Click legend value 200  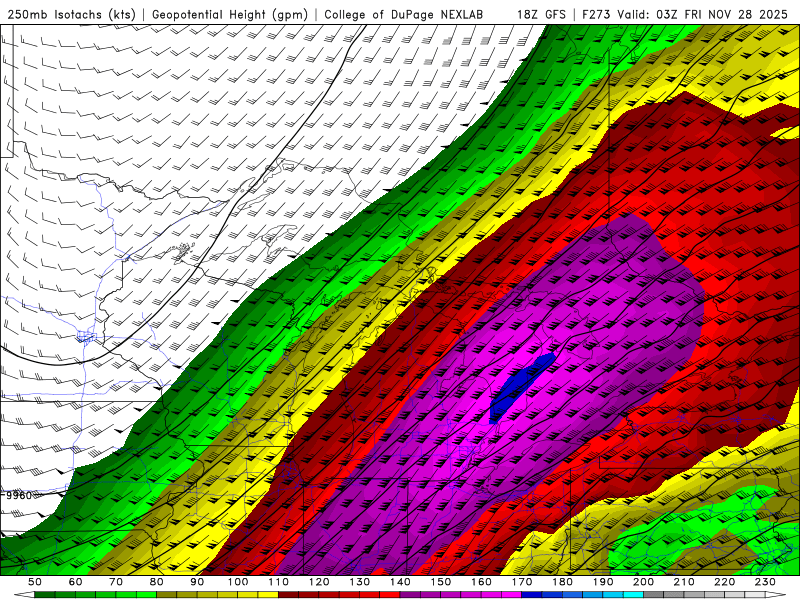(643, 582)
